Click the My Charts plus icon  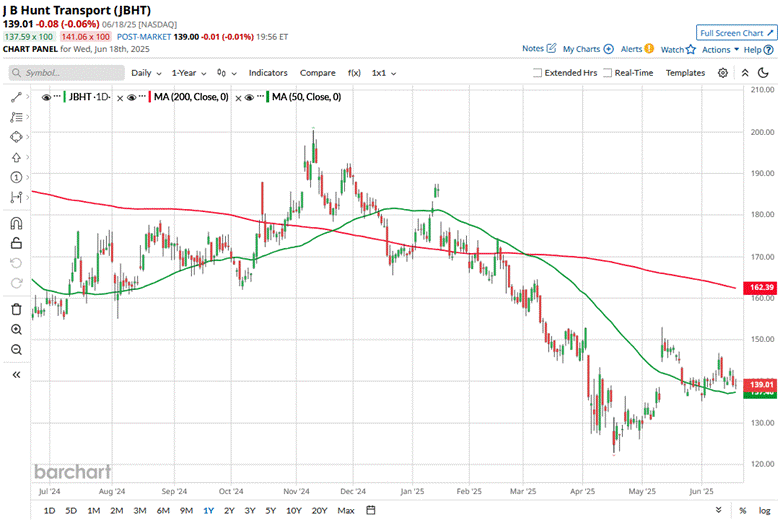(608, 49)
